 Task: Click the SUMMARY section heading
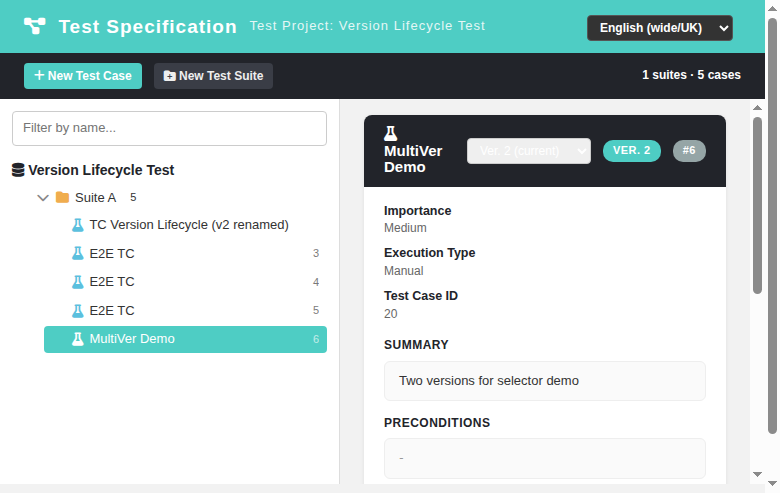coord(416,345)
